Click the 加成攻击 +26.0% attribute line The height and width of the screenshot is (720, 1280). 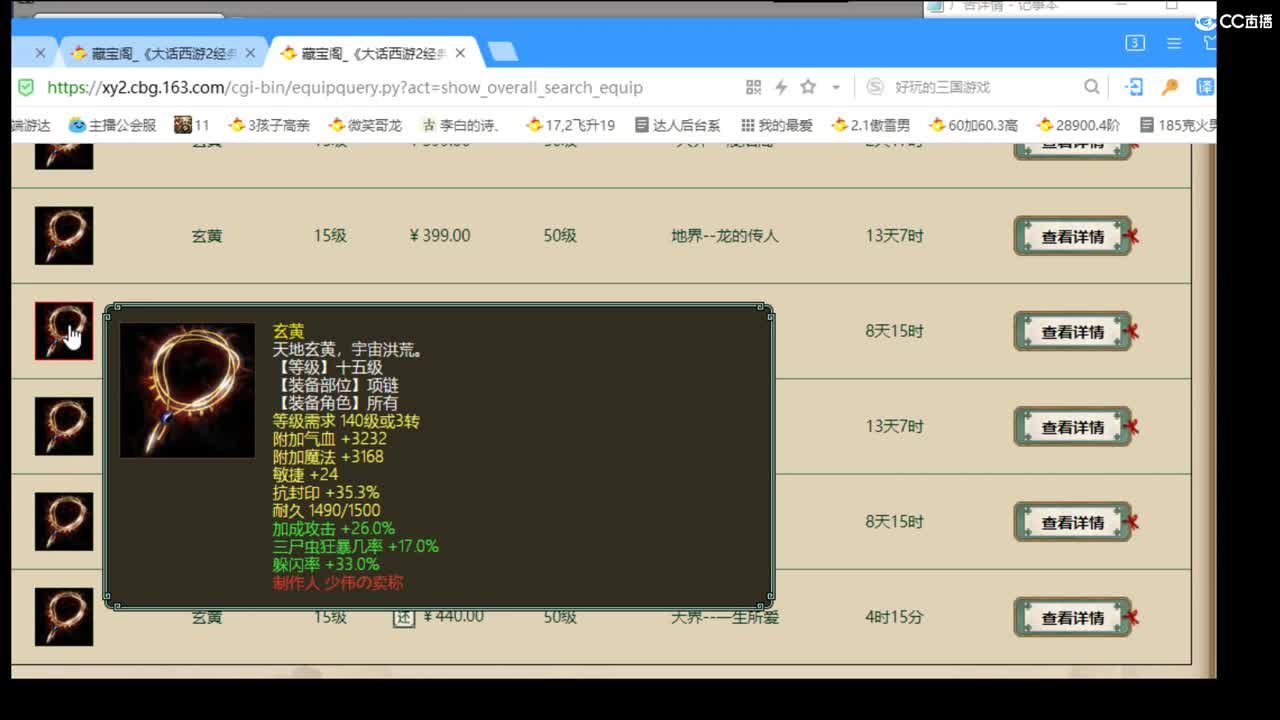coord(334,528)
